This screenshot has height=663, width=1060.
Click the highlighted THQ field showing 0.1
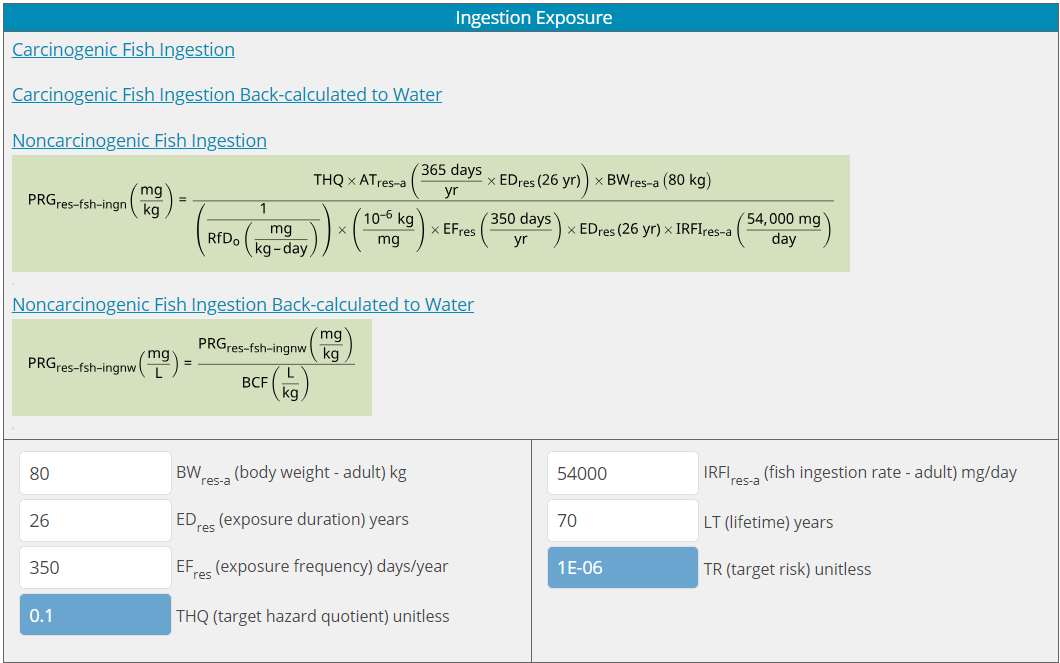click(x=95, y=615)
